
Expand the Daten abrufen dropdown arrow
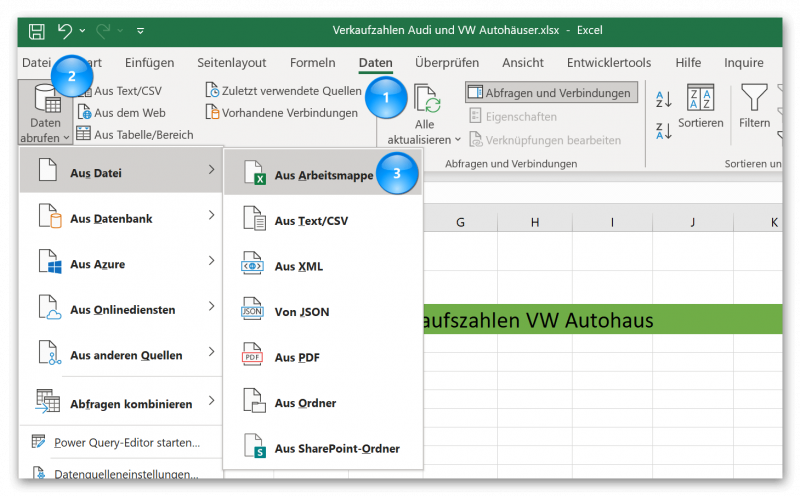click(66, 138)
